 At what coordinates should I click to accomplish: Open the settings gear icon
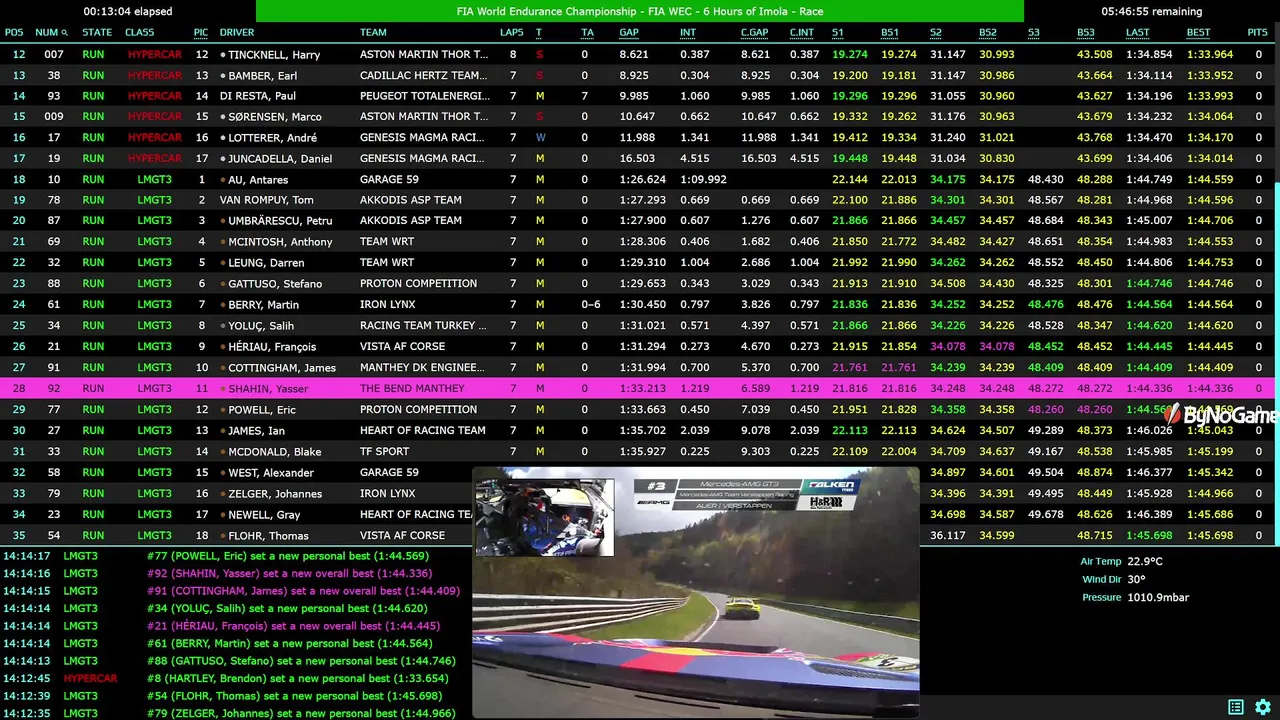(1263, 707)
